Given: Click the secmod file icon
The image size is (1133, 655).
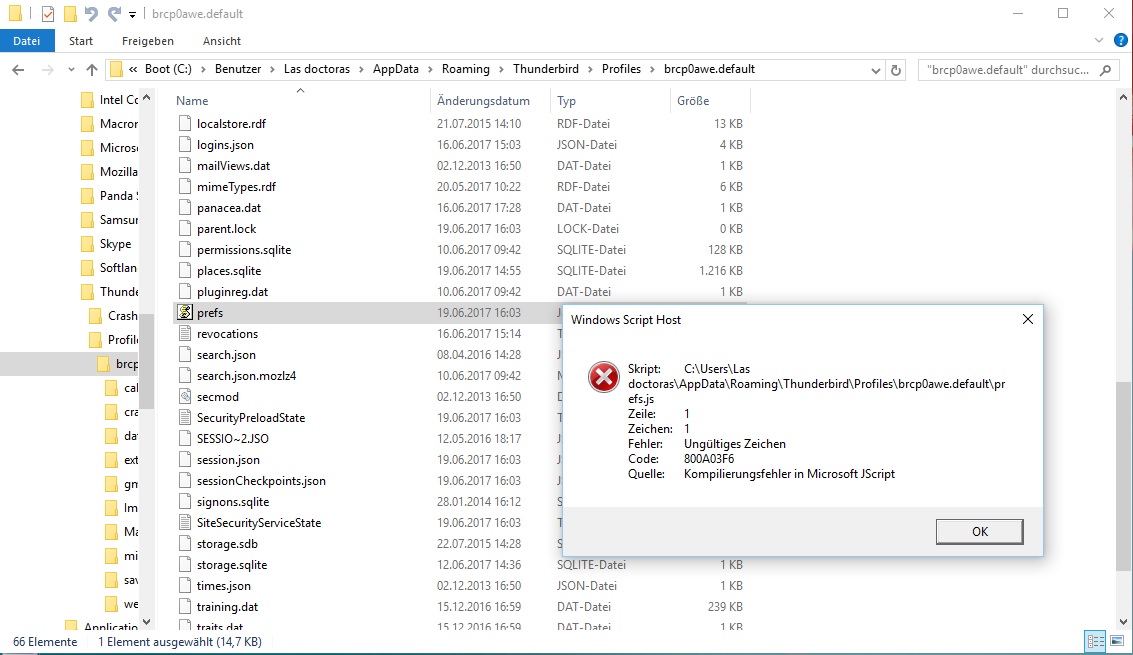Looking at the screenshot, I should (x=184, y=397).
